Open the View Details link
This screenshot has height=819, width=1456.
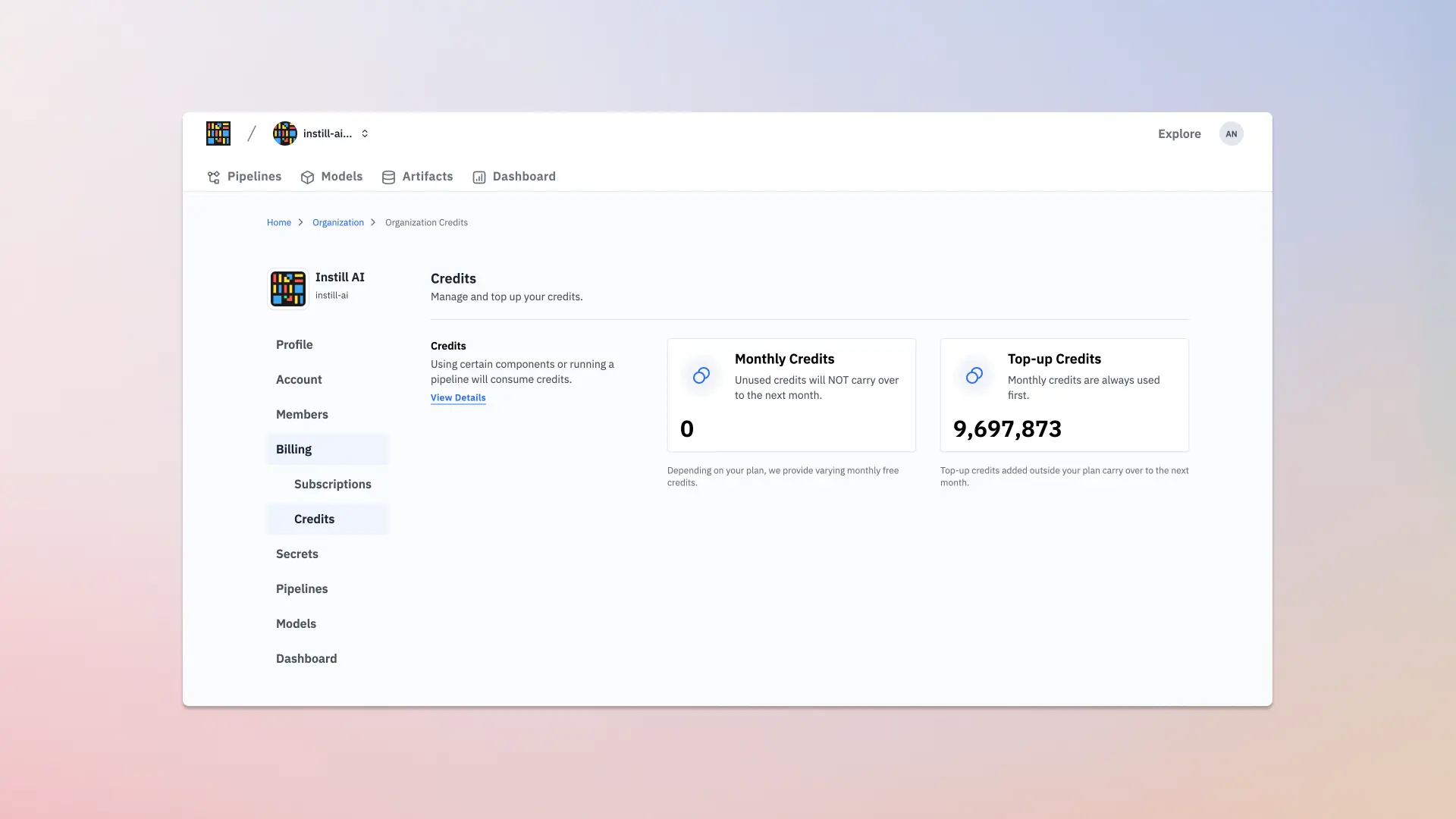click(458, 397)
